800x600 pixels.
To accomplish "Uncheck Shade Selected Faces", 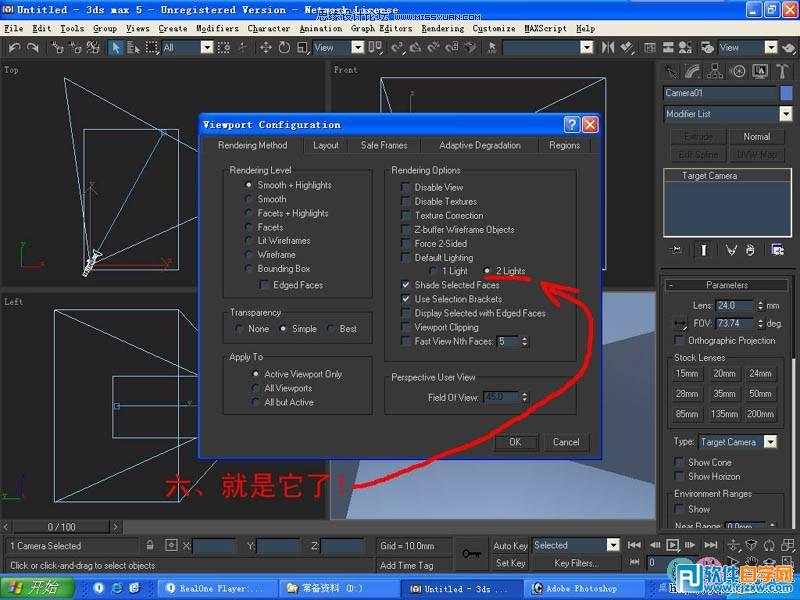I will (x=406, y=285).
